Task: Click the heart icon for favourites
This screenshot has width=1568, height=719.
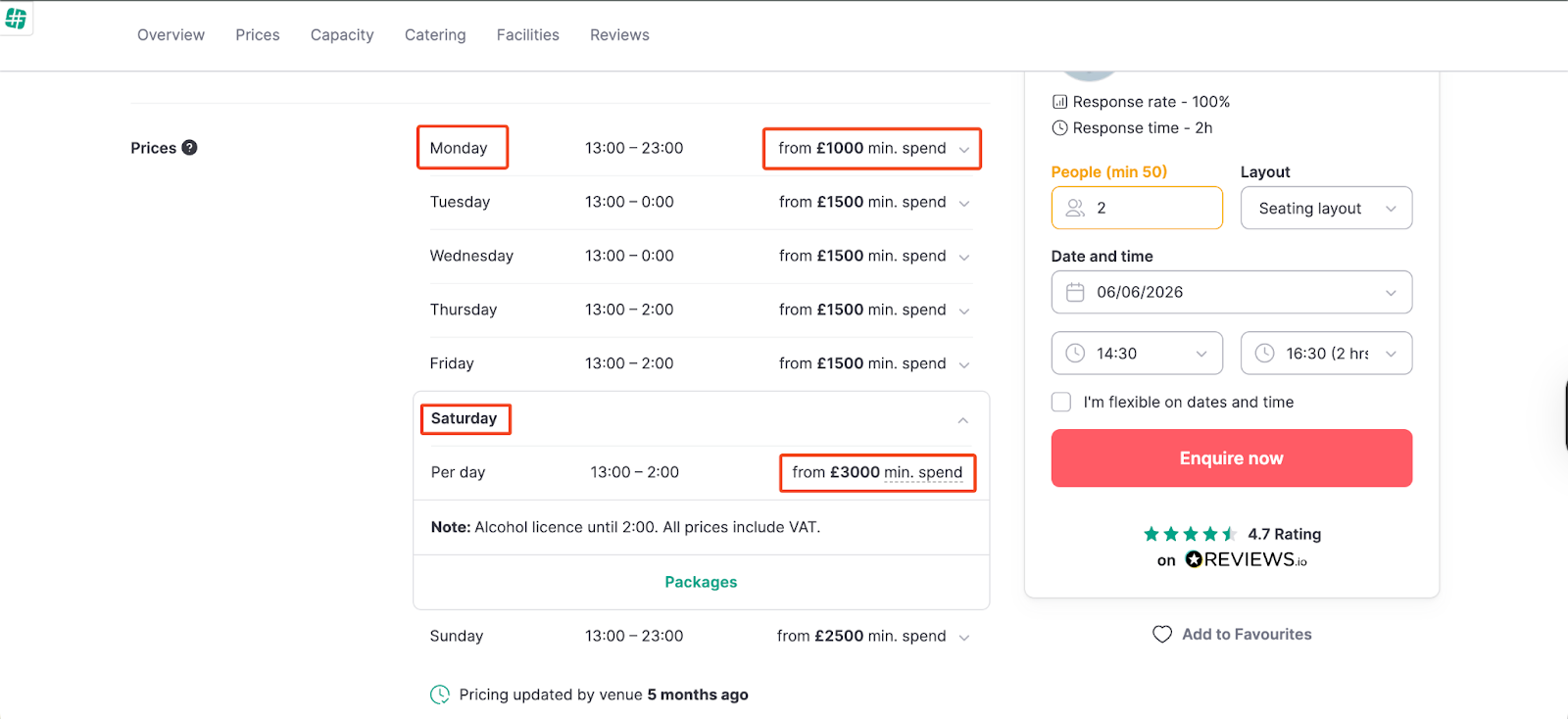Action: coord(1162,635)
